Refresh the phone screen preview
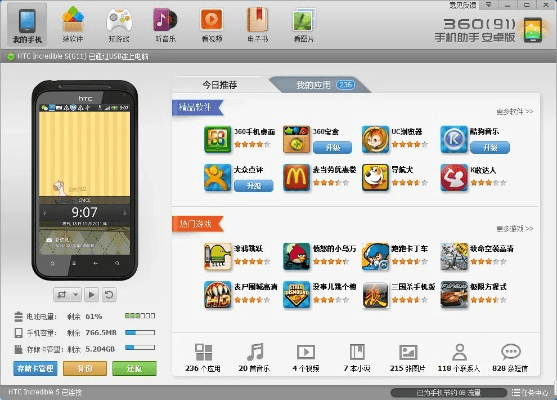This screenshot has height=400, width=557. 109,294
